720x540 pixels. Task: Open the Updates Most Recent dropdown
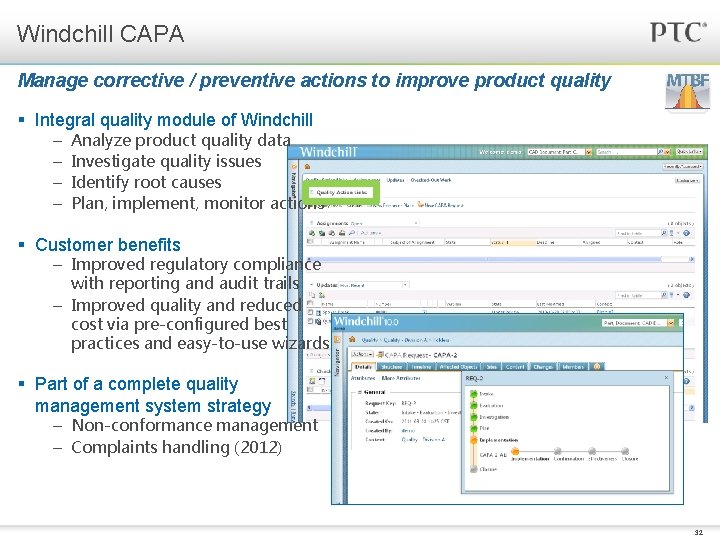[x=405, y=285]
